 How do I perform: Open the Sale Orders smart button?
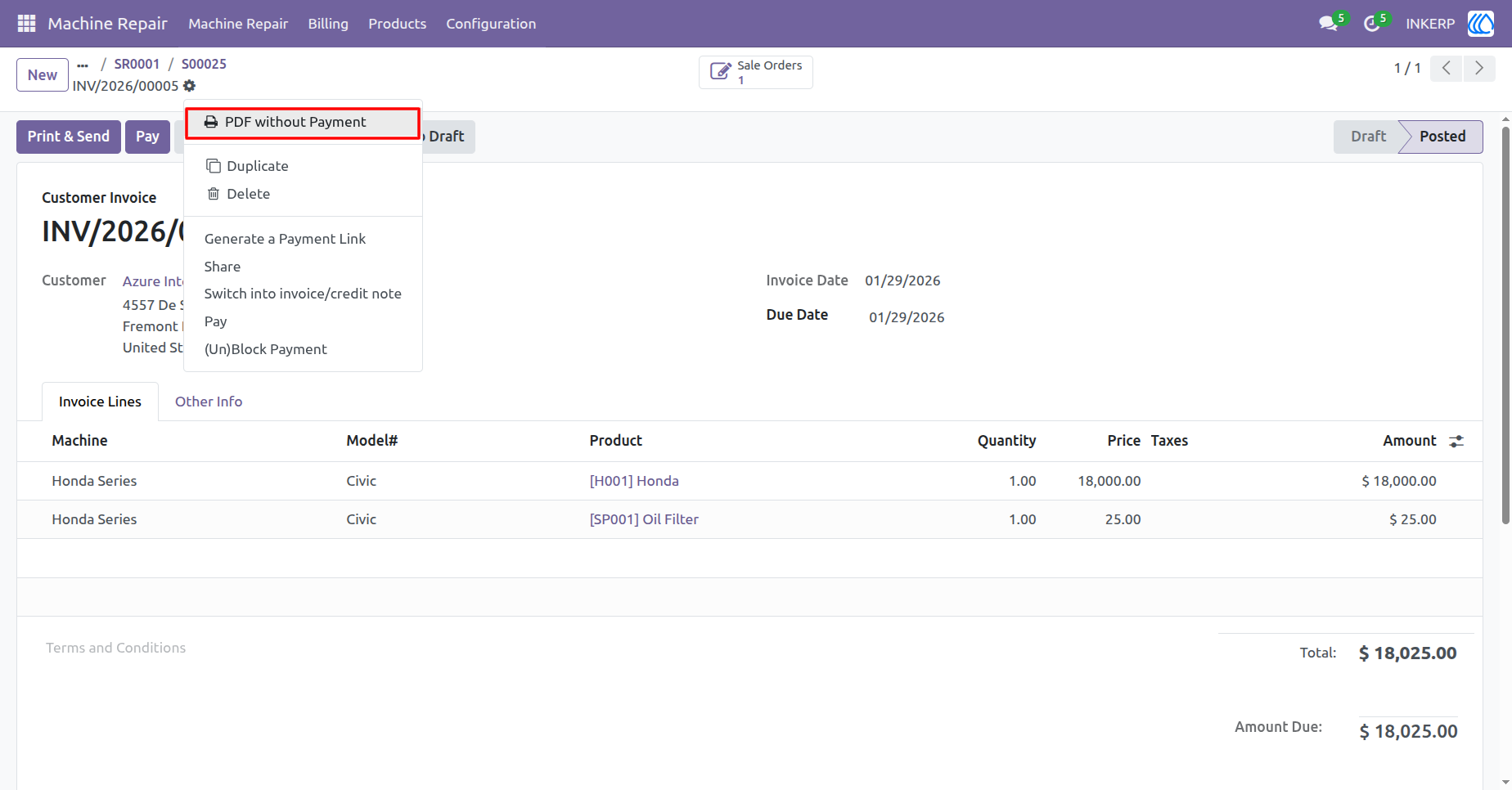[x=756, y=72]
